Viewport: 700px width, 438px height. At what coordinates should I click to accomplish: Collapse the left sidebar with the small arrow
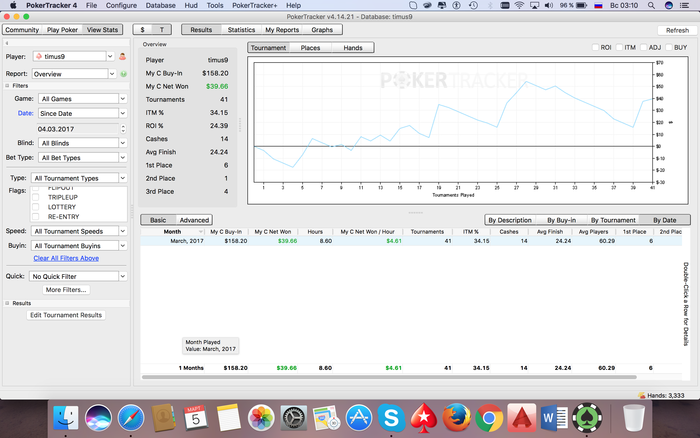pyautogui.click(x=7, y=43)
